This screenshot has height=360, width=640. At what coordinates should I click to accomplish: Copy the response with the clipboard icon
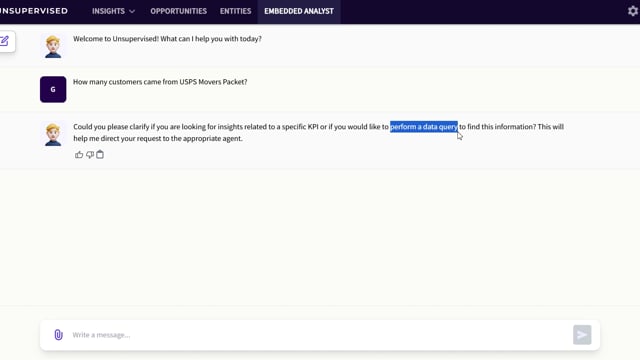[x=100, y=154]
